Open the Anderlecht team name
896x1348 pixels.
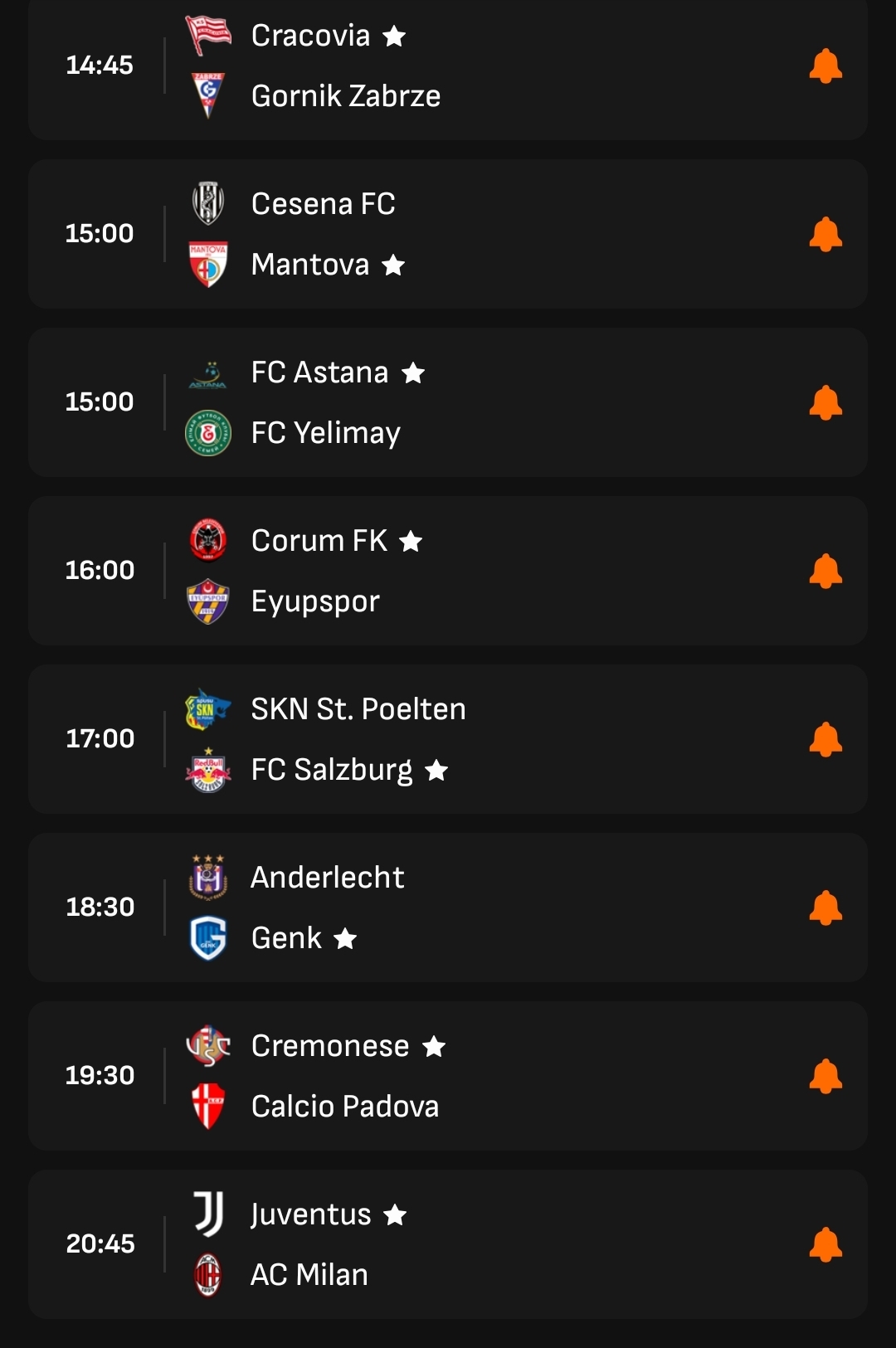click(328, 878)
